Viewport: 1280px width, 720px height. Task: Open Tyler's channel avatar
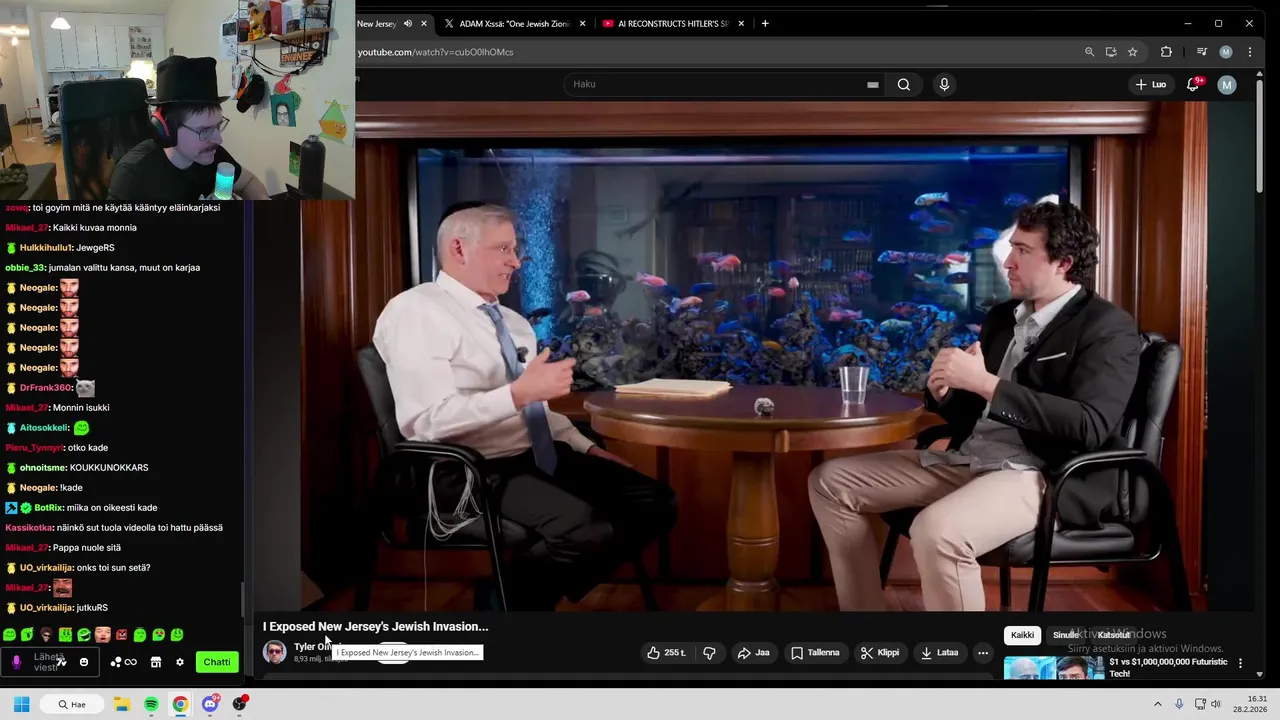274,652
